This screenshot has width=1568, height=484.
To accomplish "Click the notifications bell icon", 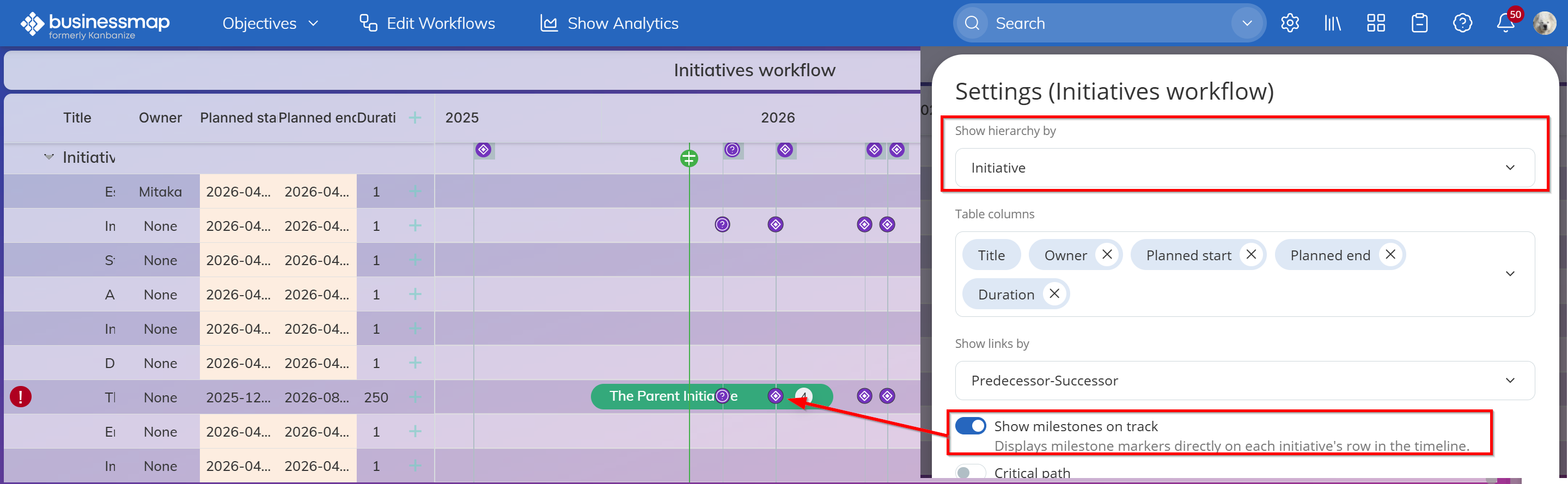I will (1505, 23).
